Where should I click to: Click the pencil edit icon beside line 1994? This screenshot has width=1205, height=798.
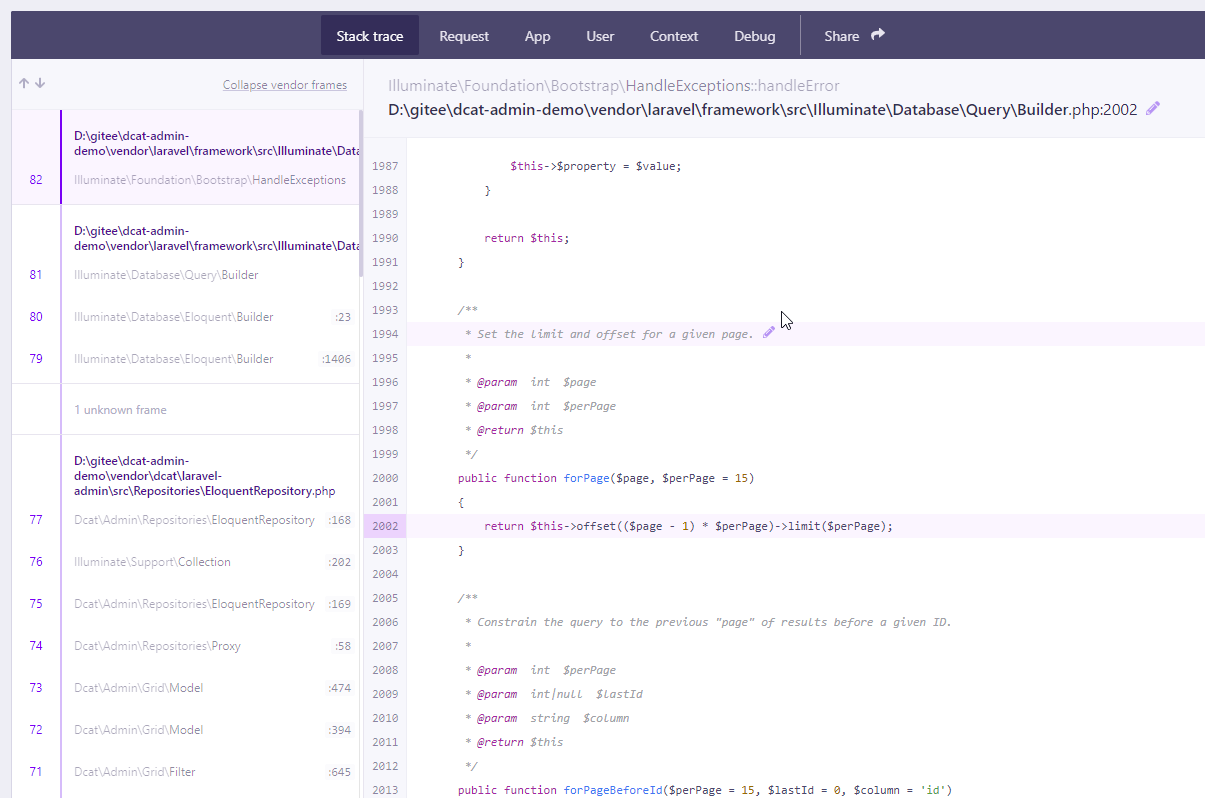click(768, 330)
